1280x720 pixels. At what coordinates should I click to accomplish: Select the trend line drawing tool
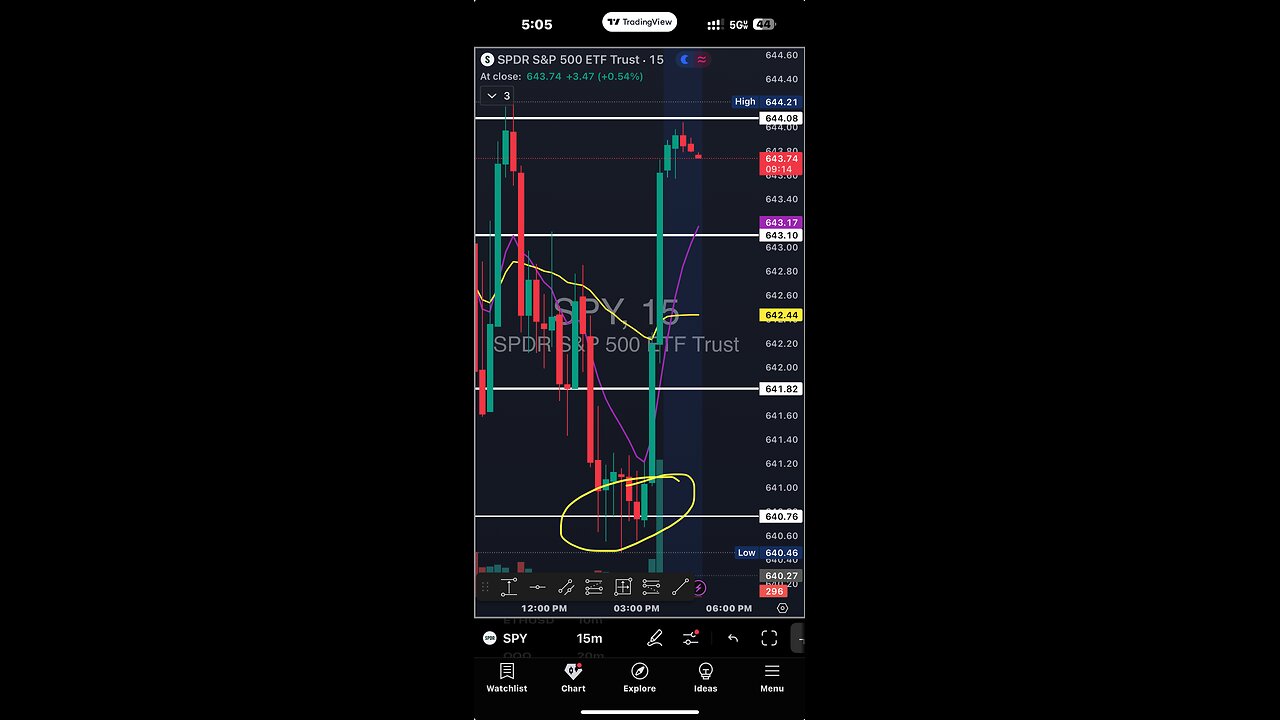(x=680, y=587)
